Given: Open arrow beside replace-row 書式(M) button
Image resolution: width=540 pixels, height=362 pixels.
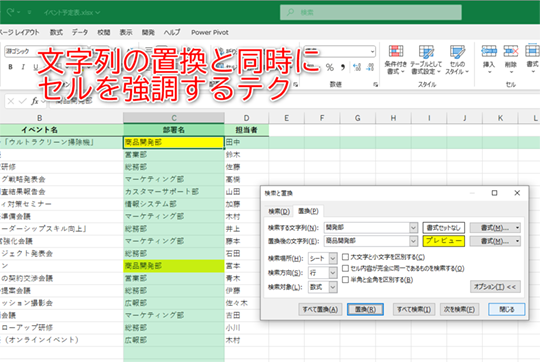Looking at the screenshot, I should [x=517, y=241].
